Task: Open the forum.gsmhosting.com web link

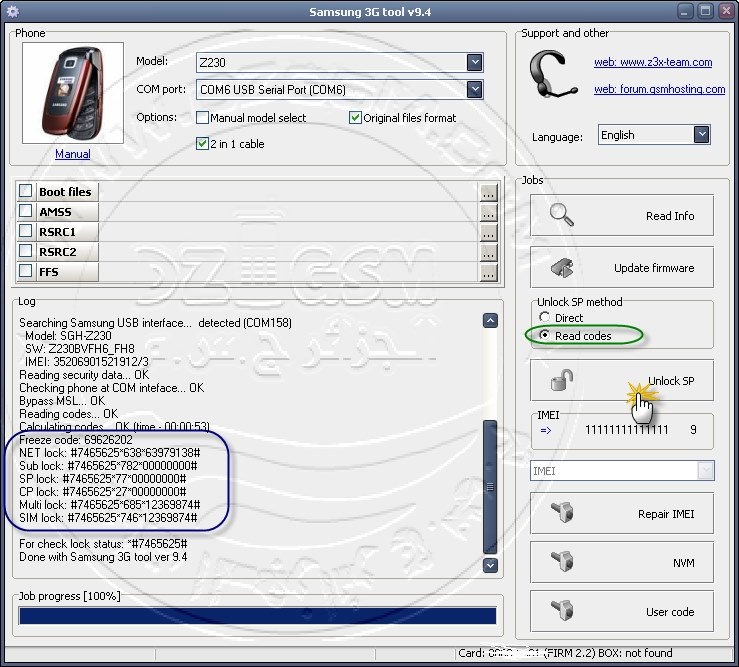Action: [x=659, y=89]
